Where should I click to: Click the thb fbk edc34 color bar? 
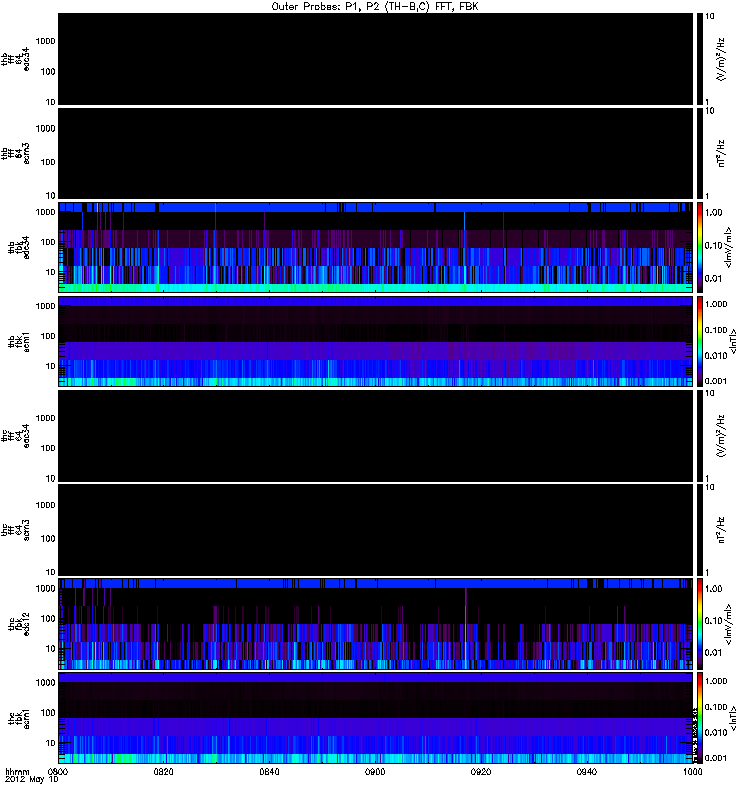[x=699, y=246]
